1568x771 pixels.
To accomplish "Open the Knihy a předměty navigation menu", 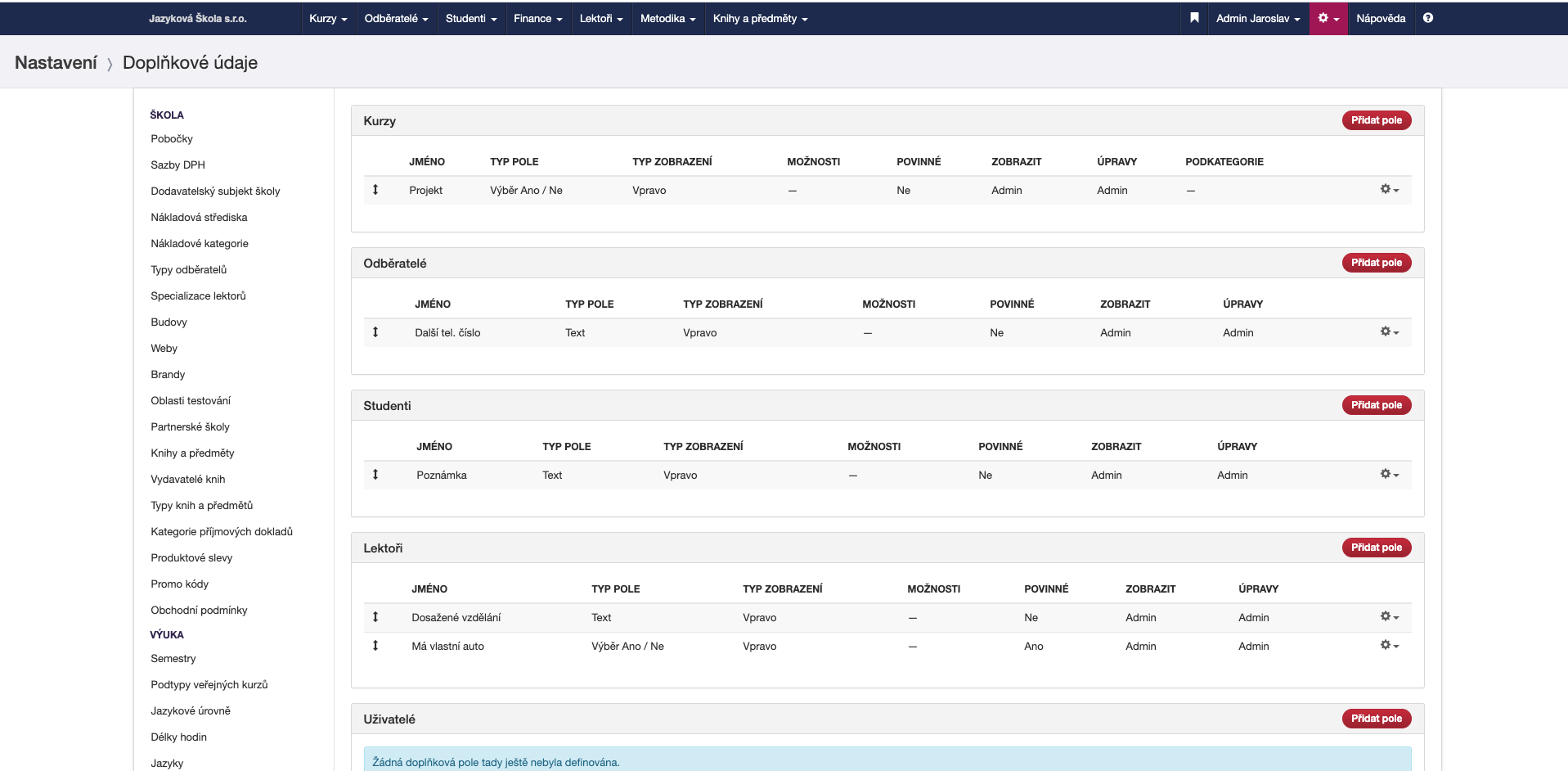I will pos(760,18).
